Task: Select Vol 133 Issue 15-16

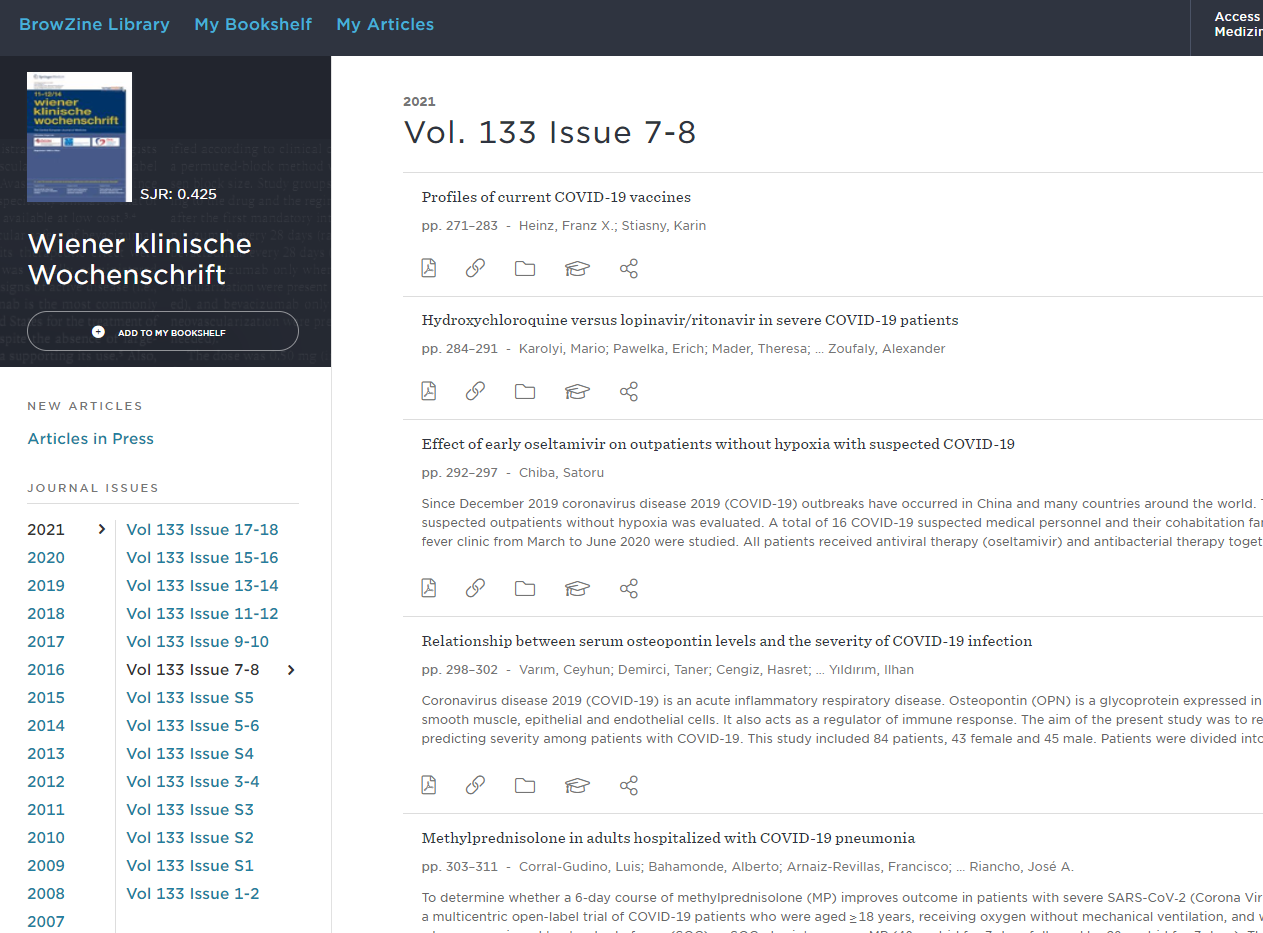Action: point(203,558)
